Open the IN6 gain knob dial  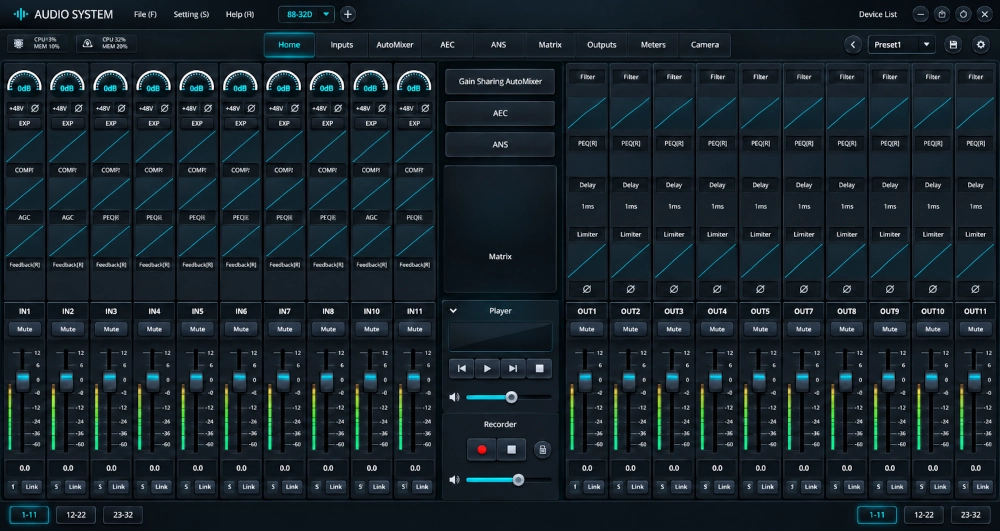[240, 82]
